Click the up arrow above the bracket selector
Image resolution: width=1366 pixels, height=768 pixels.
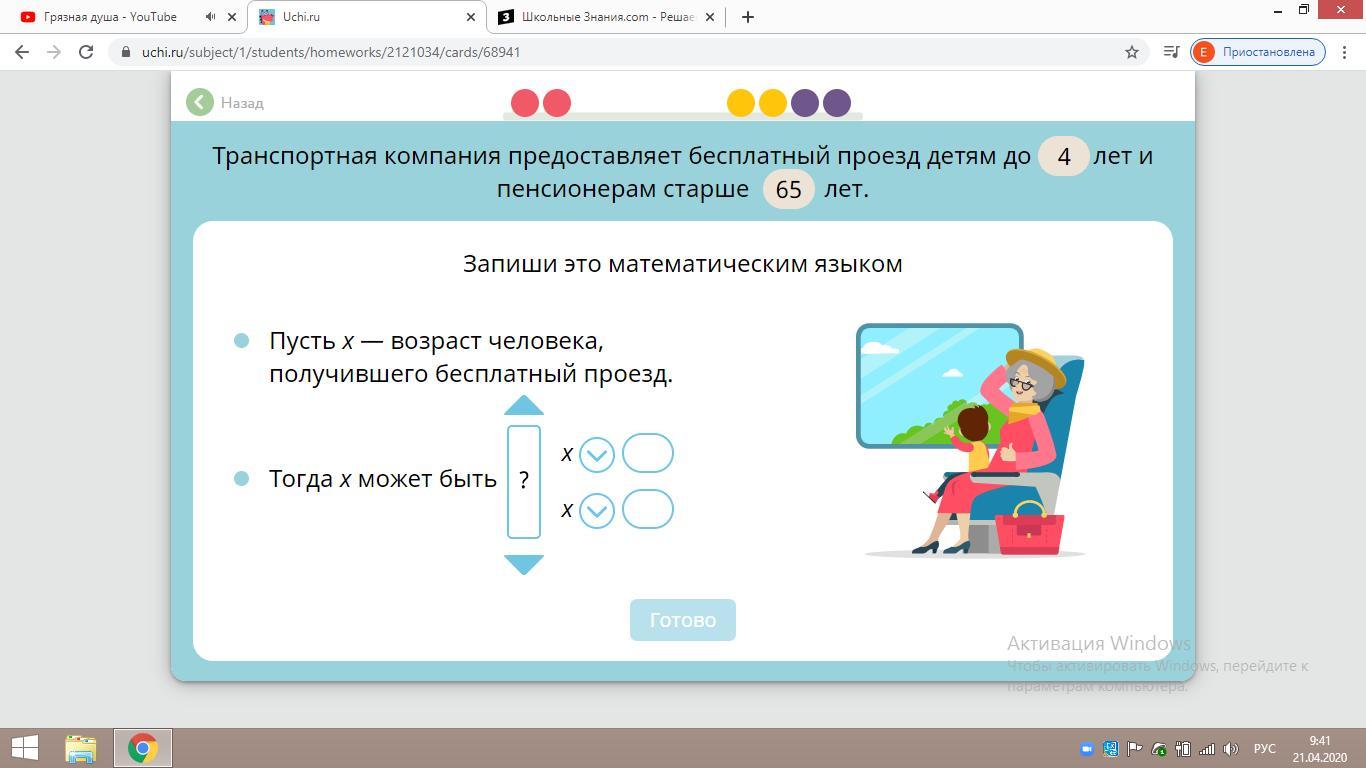tap(524, 405)
